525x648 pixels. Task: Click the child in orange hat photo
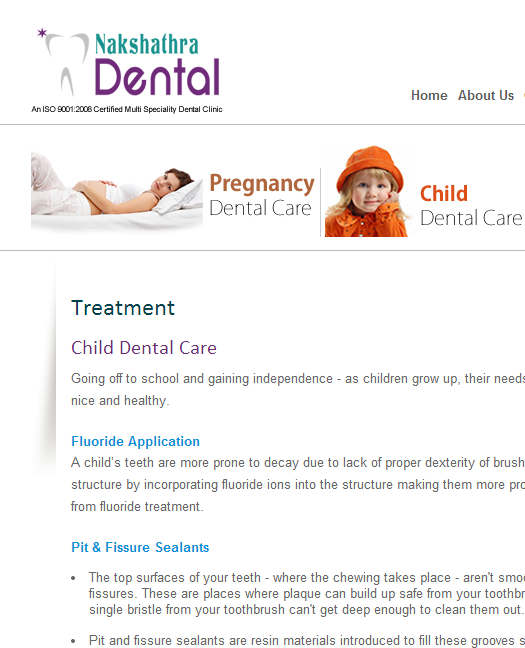click(367, 191)
